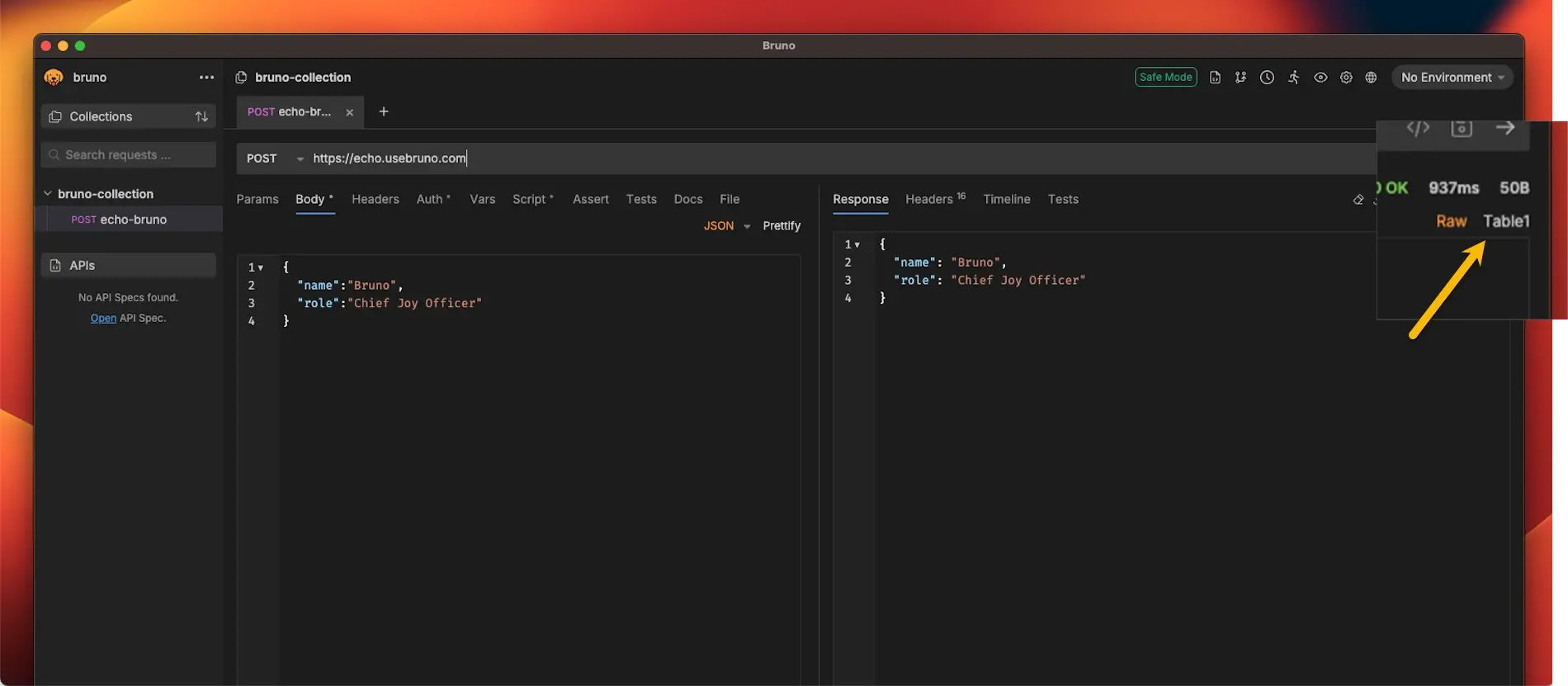Click the globe icon in top toolbar
Screen dimensions: 1568x686
click(1371, 78)
